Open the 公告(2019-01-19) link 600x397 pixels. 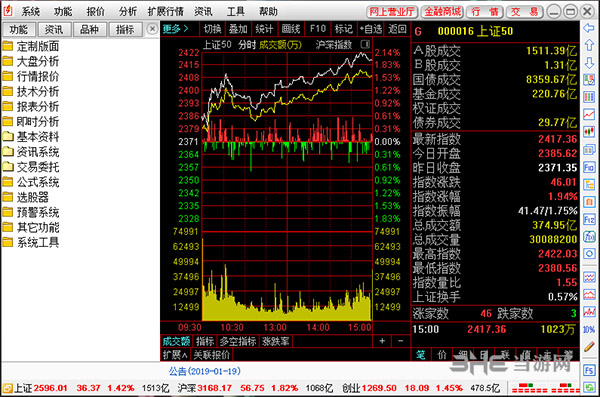[x=205, y=371]
